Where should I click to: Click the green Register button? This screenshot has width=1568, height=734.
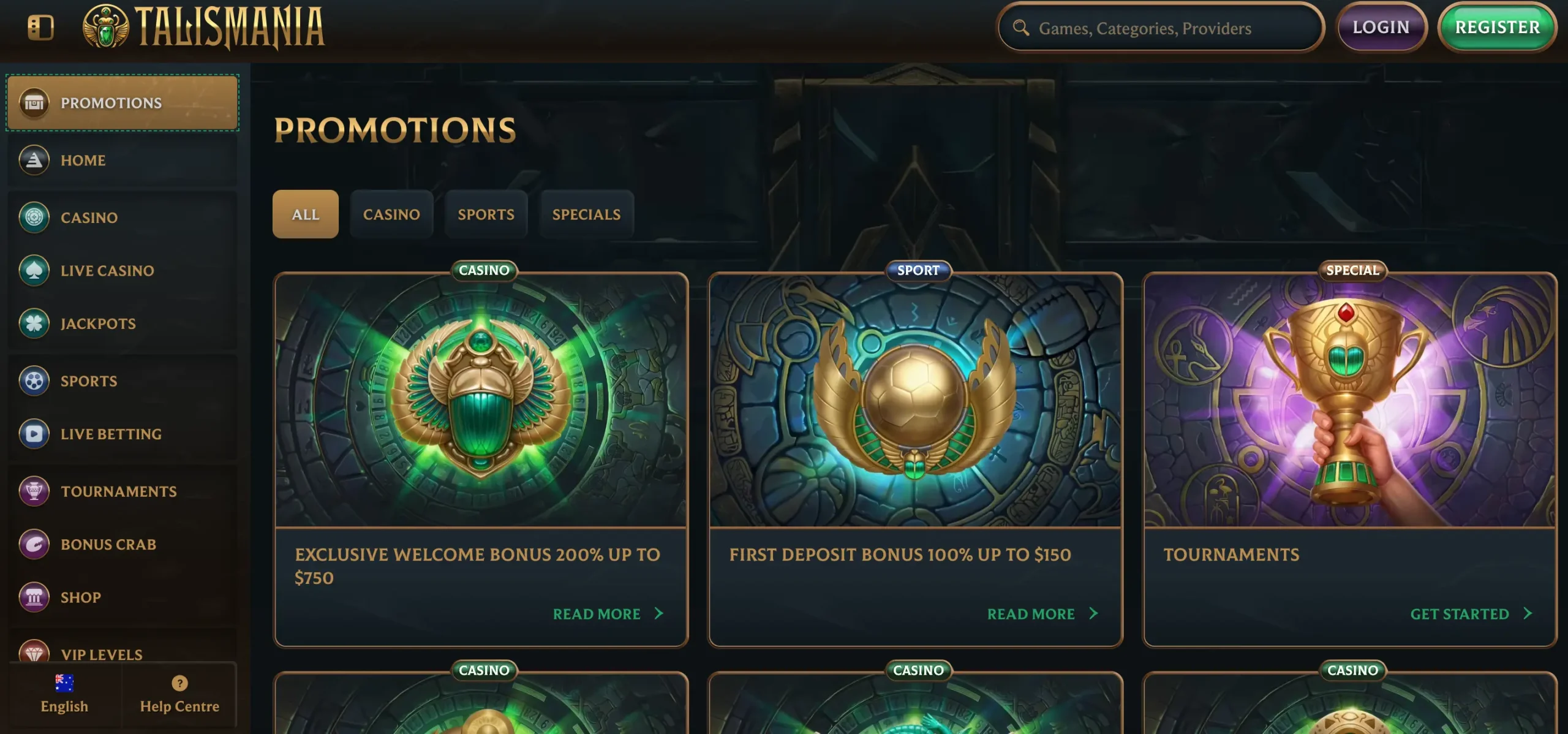tap(1497, 27)
